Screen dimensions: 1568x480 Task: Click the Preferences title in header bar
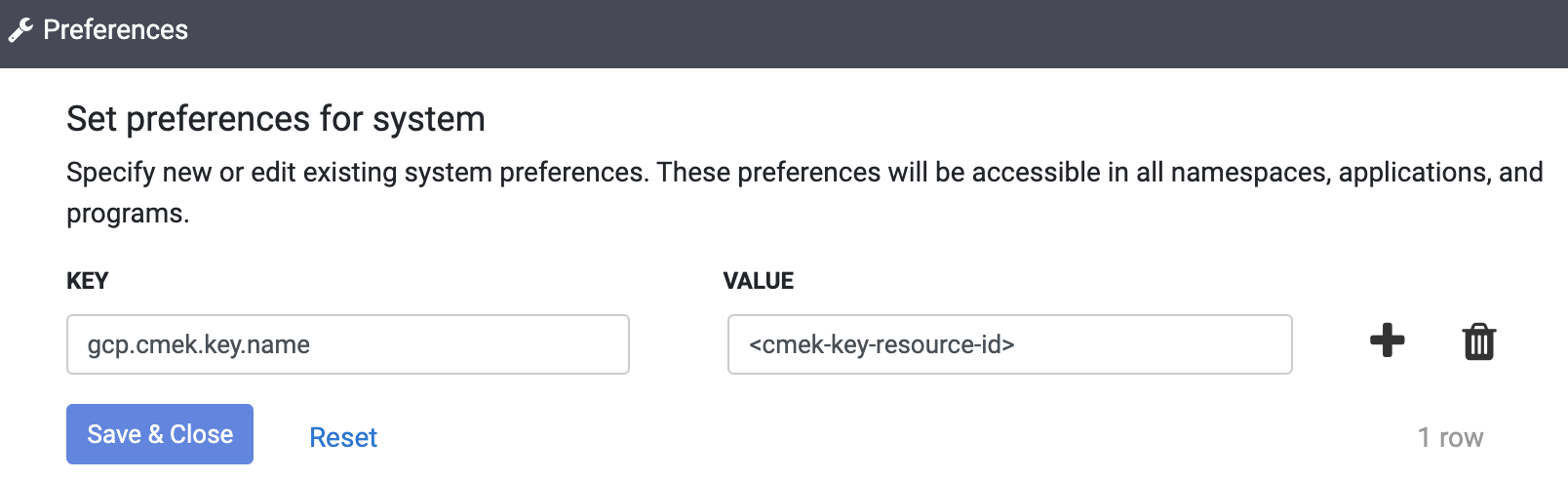(x=115, y=30)
